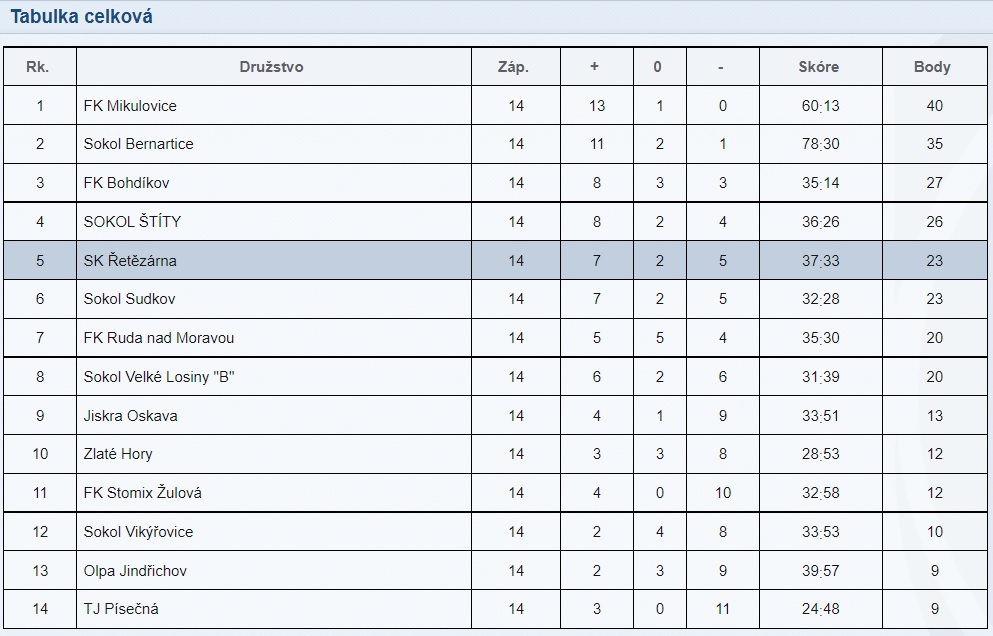993x636 pixels.
Task: Select highlighted SK Řetězárna row
Action: point(495,260)
